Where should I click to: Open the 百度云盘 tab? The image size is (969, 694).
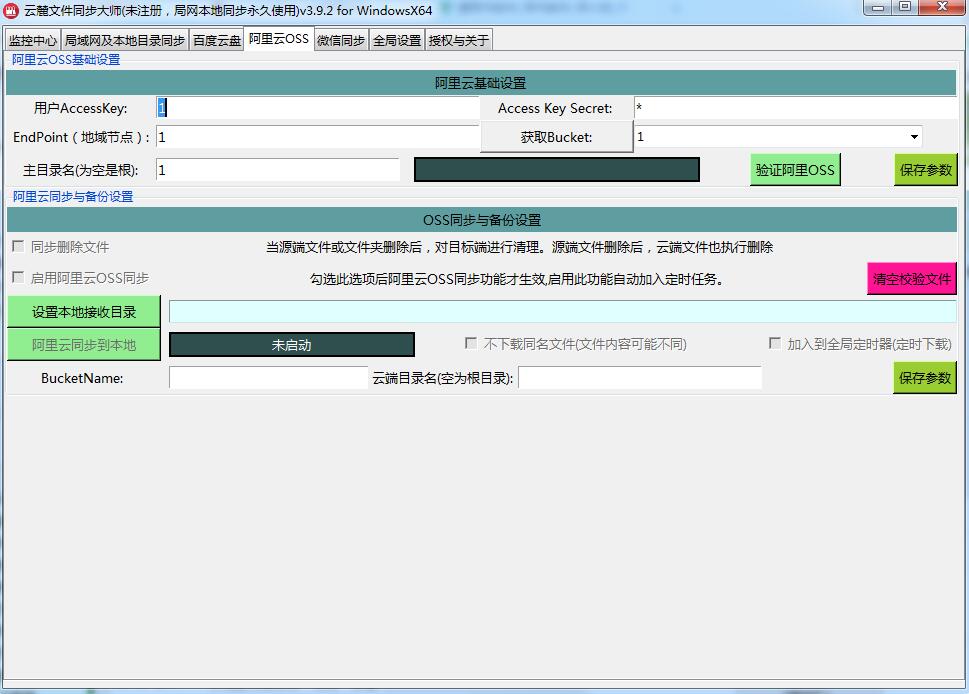tap(216, 40)
